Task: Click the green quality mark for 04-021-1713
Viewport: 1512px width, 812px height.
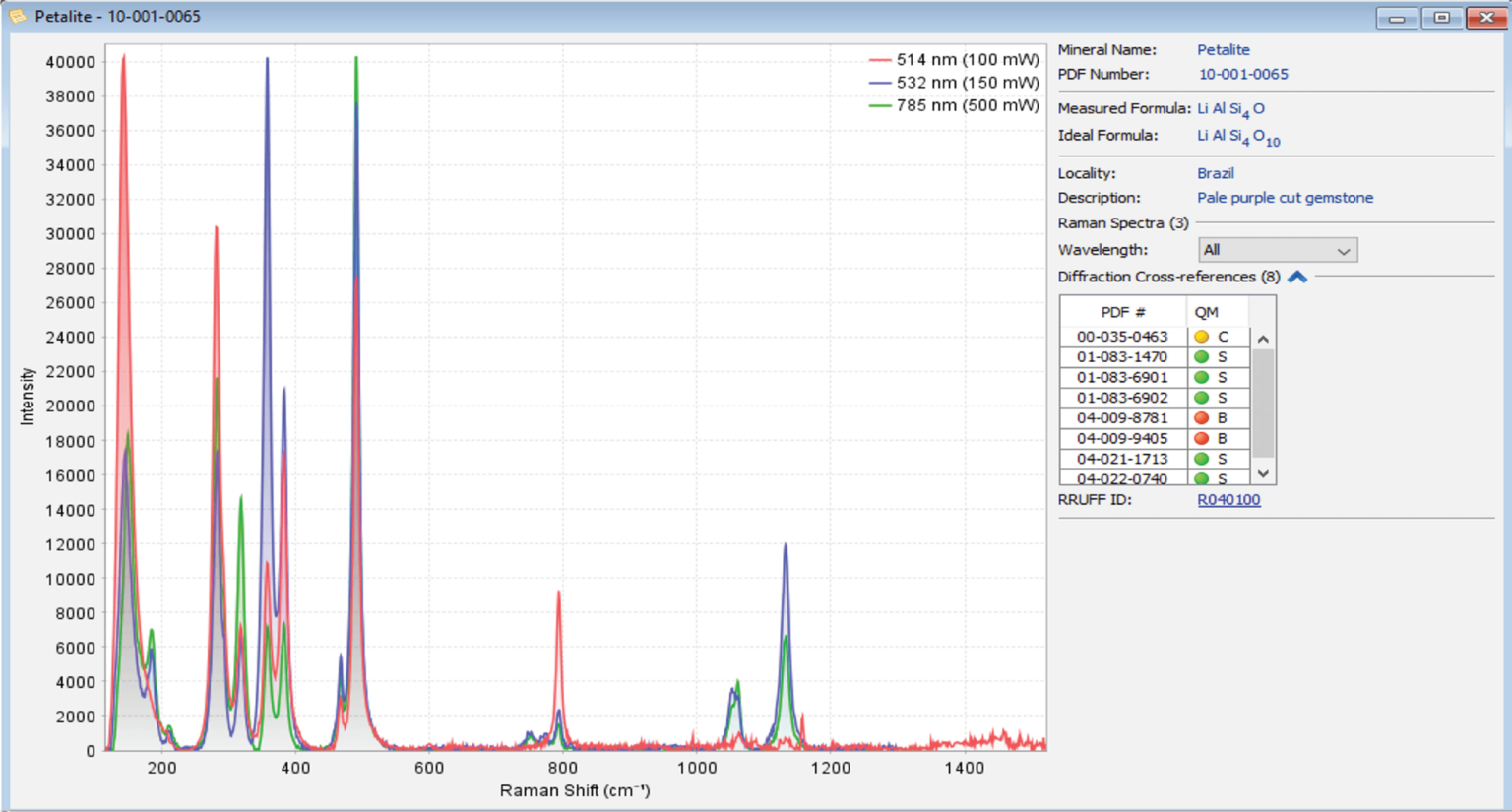Action: pyautogui.click(x=1201, y=459)
